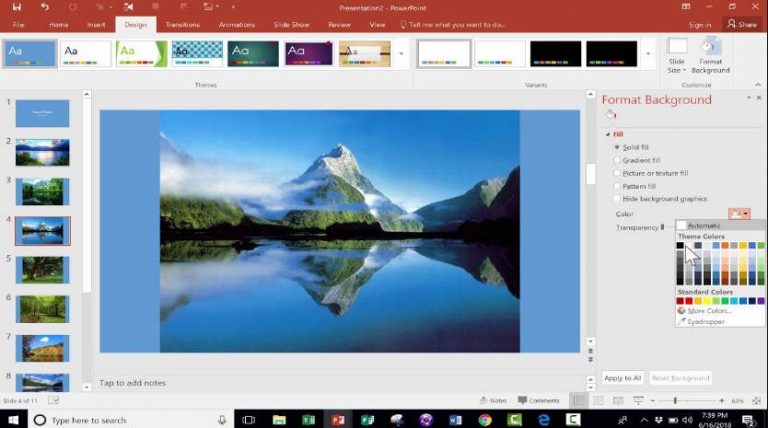Pick the orange theme color swatch
The width and height of the screenshot is (768, 428).
(x=725, y=245)
